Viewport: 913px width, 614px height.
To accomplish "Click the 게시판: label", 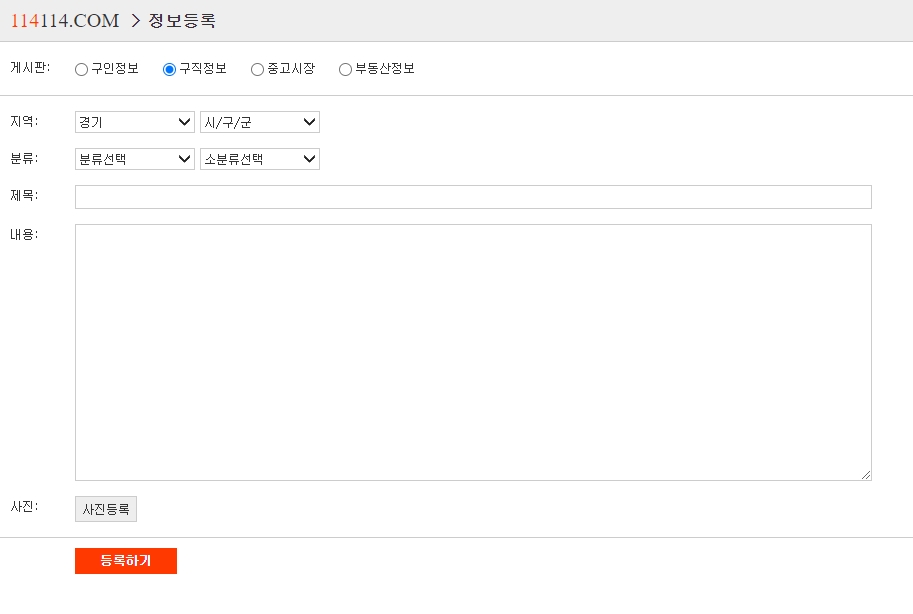I will pyautogui.click(x=30, y=68).
